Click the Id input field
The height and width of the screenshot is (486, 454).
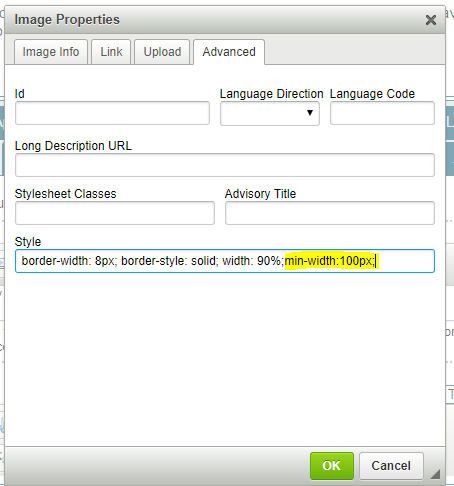(x=112, y=113)
